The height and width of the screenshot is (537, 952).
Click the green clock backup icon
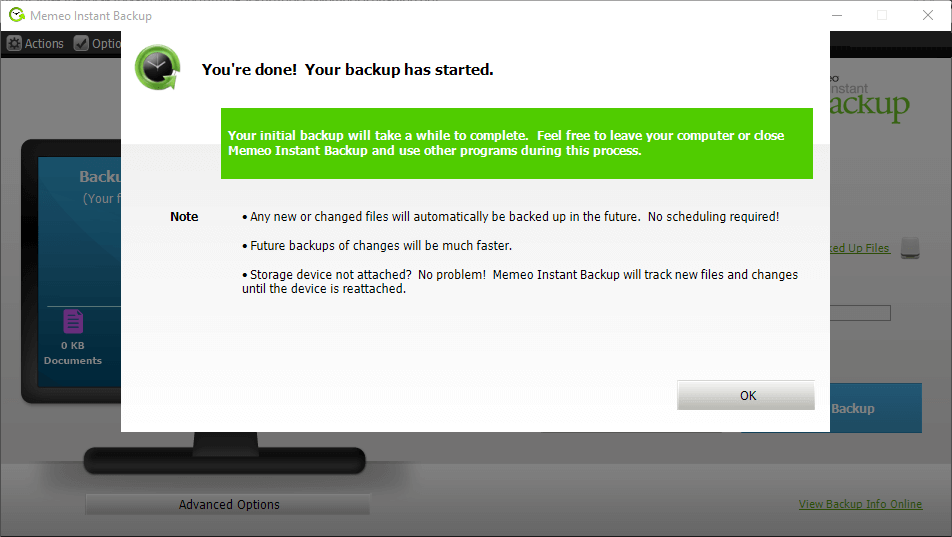pos(158,68)
